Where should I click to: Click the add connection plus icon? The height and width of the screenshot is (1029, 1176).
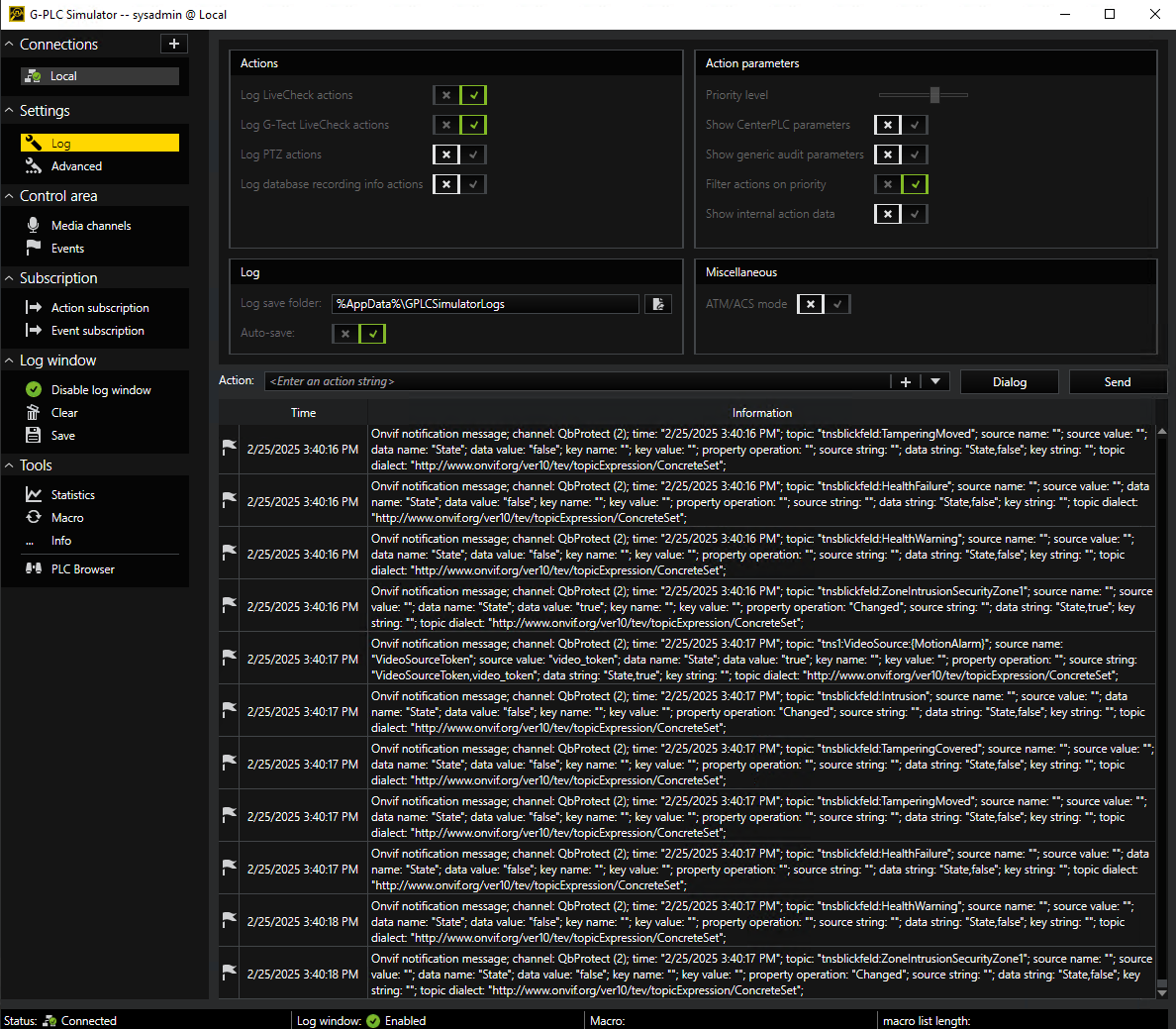pyautogui.click(x=174, y=44)
